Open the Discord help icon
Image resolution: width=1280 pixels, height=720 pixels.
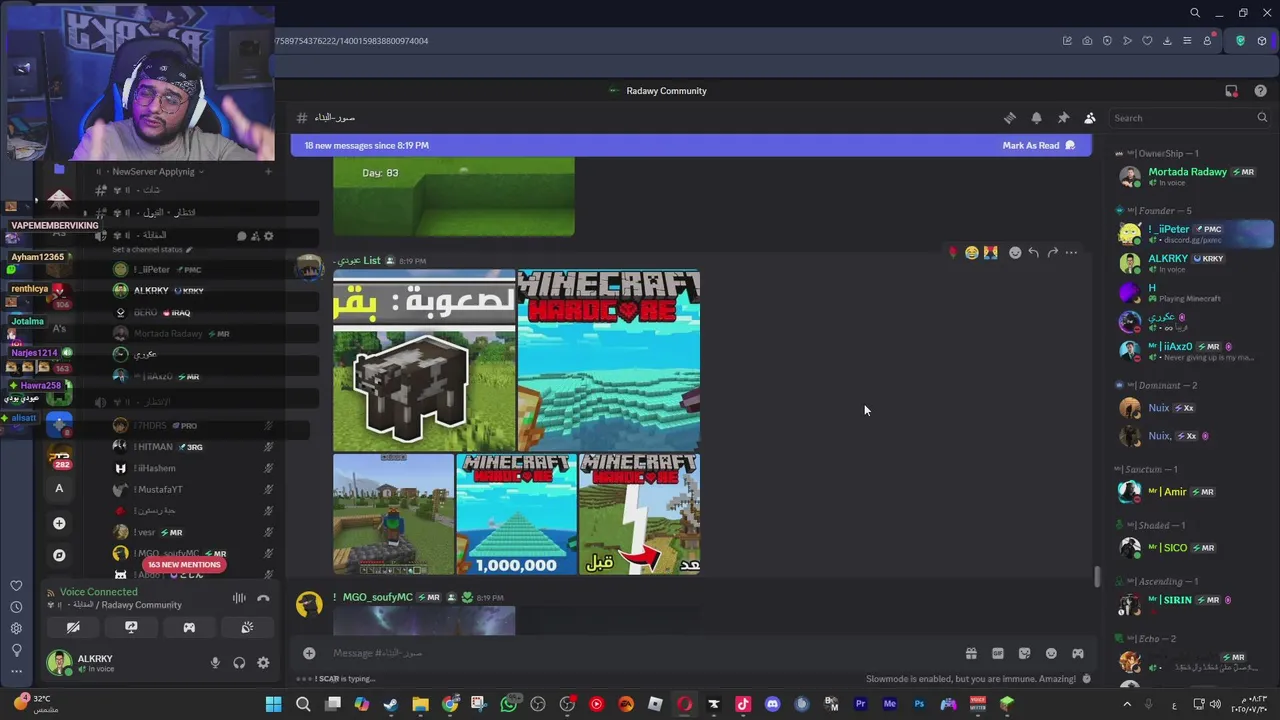pyautogui.click(x=1260, y=91)
